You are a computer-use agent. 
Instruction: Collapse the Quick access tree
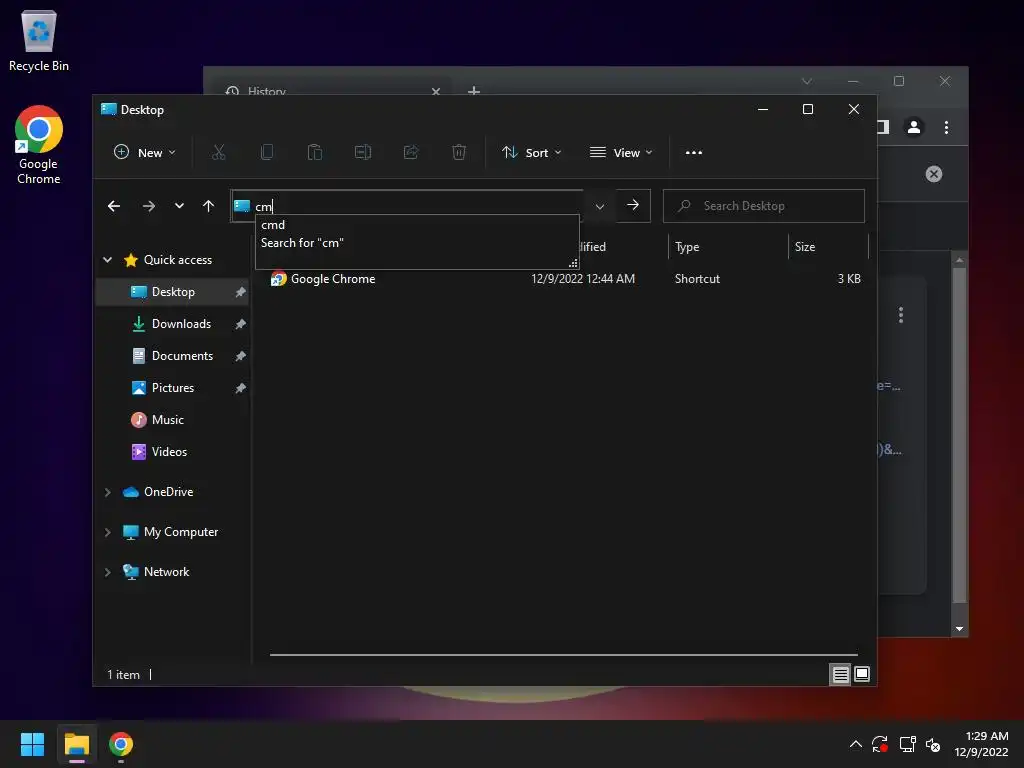coord(108,260)
